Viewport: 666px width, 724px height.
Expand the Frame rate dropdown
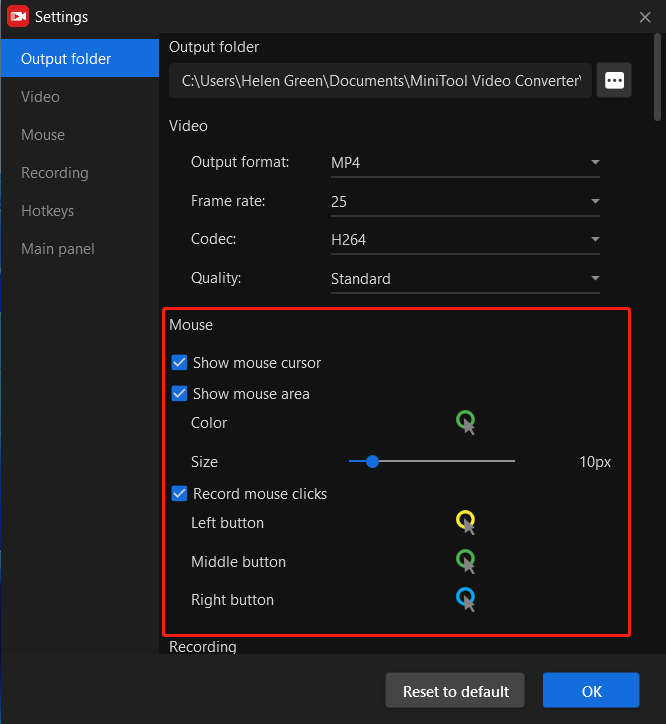click(x=465, y=202)
